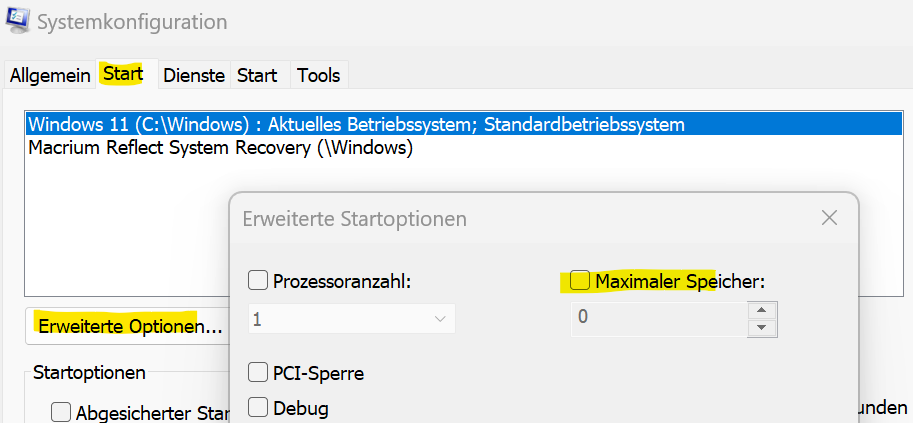Select the Windows 11 boot entry
The height and width of the screenshot is (423, 913).
(356, 125)
